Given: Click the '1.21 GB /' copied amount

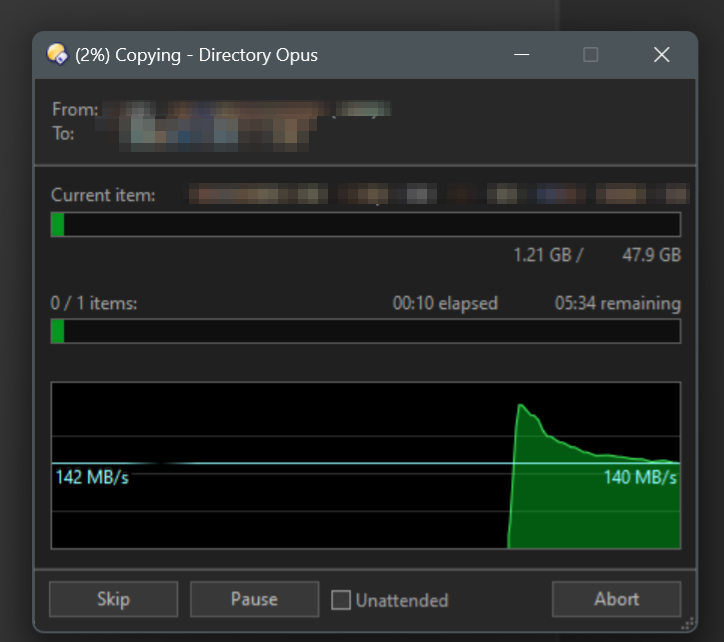Looking at the screenshot, I should (x=549, y=255).
